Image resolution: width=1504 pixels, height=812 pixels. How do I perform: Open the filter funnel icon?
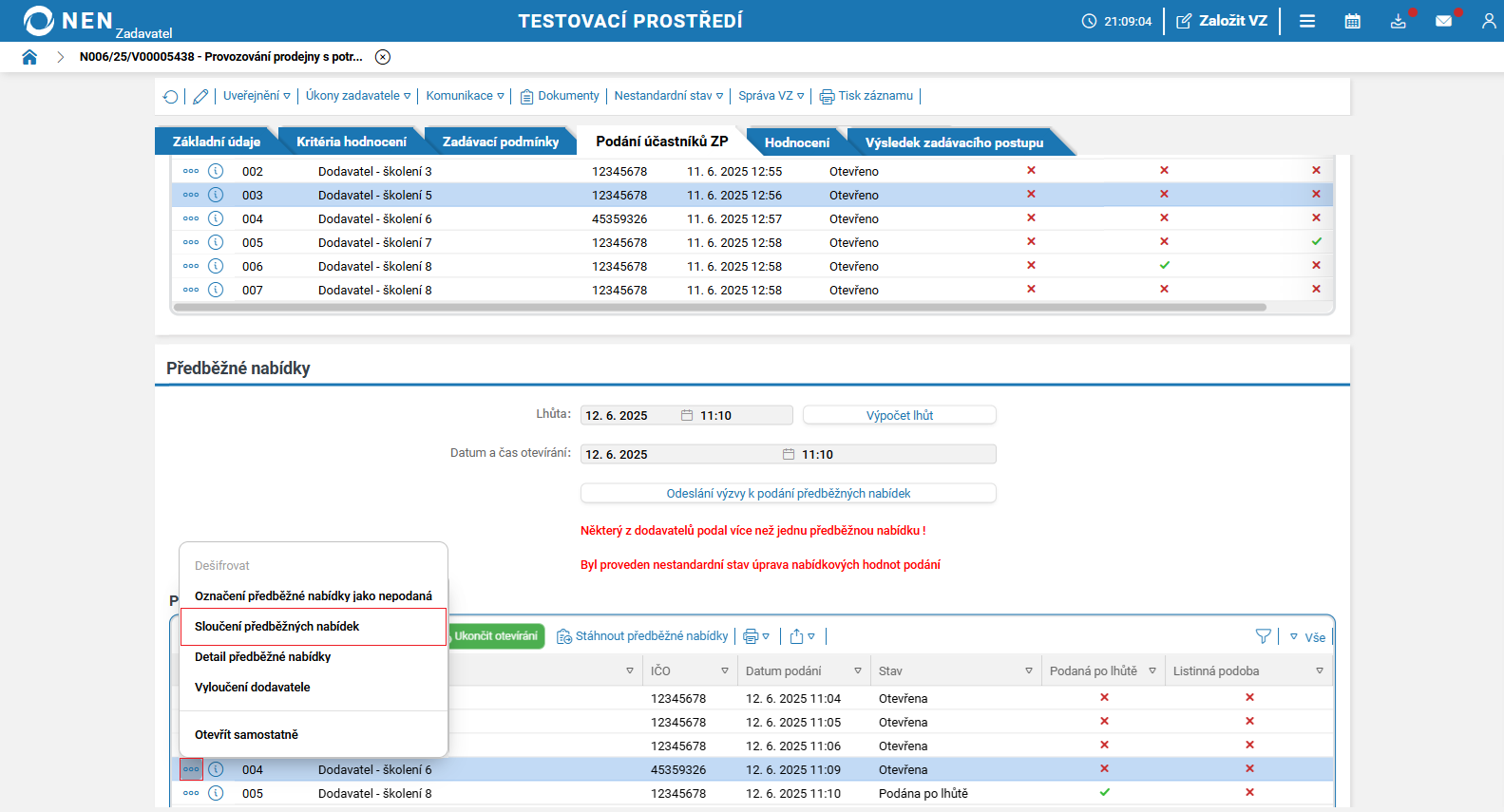1263,636
